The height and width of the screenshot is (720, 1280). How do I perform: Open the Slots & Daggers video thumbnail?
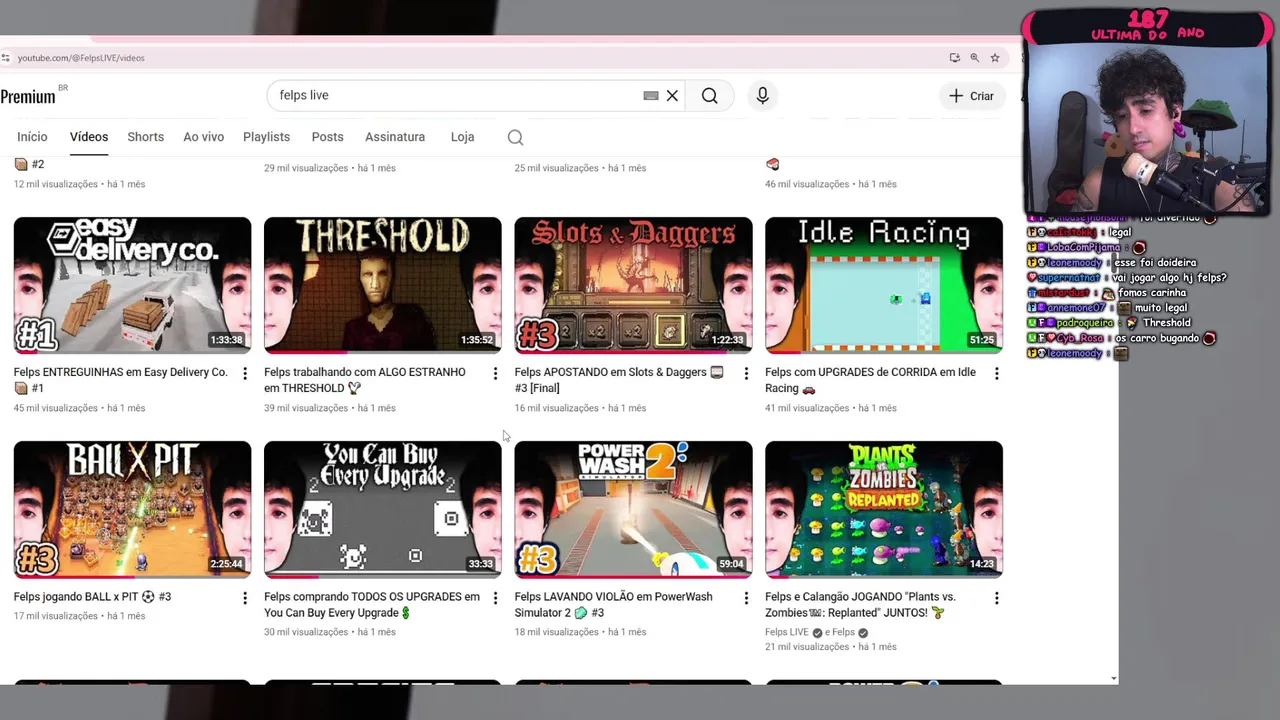(633, 285)
